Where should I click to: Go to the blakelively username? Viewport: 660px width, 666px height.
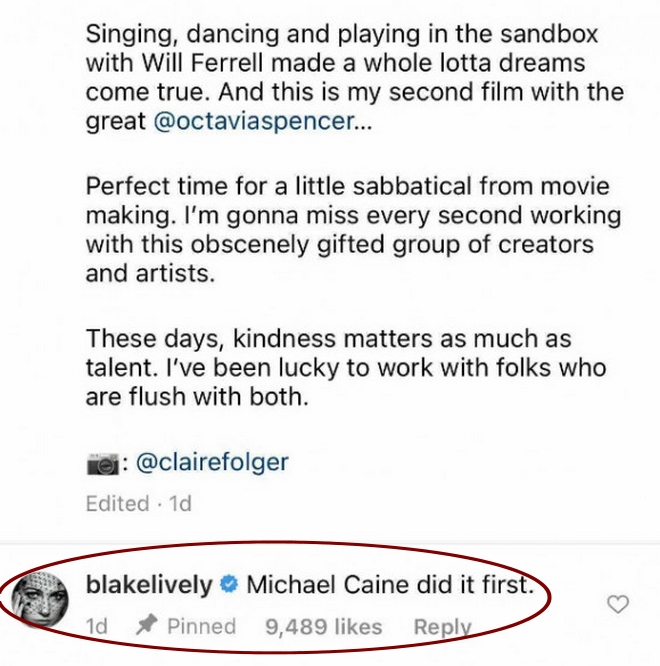(151, 584)
